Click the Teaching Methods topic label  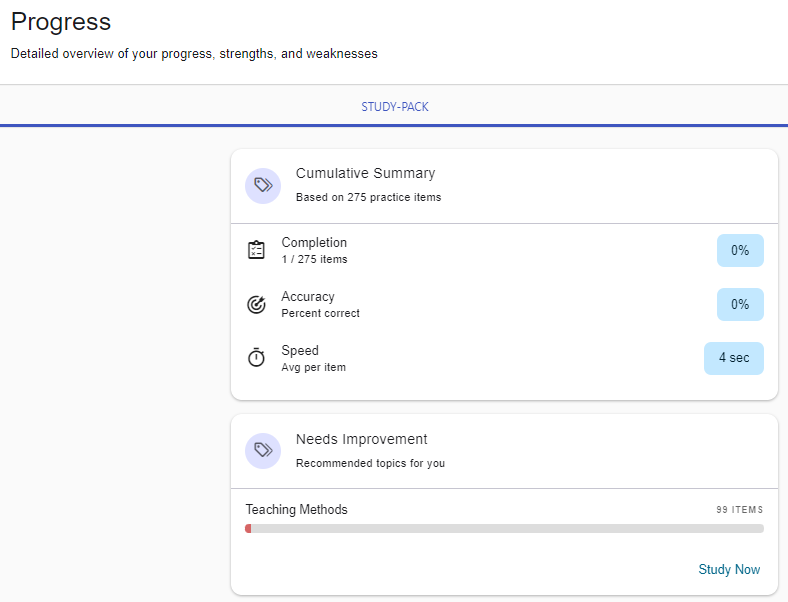coord(296,509)
